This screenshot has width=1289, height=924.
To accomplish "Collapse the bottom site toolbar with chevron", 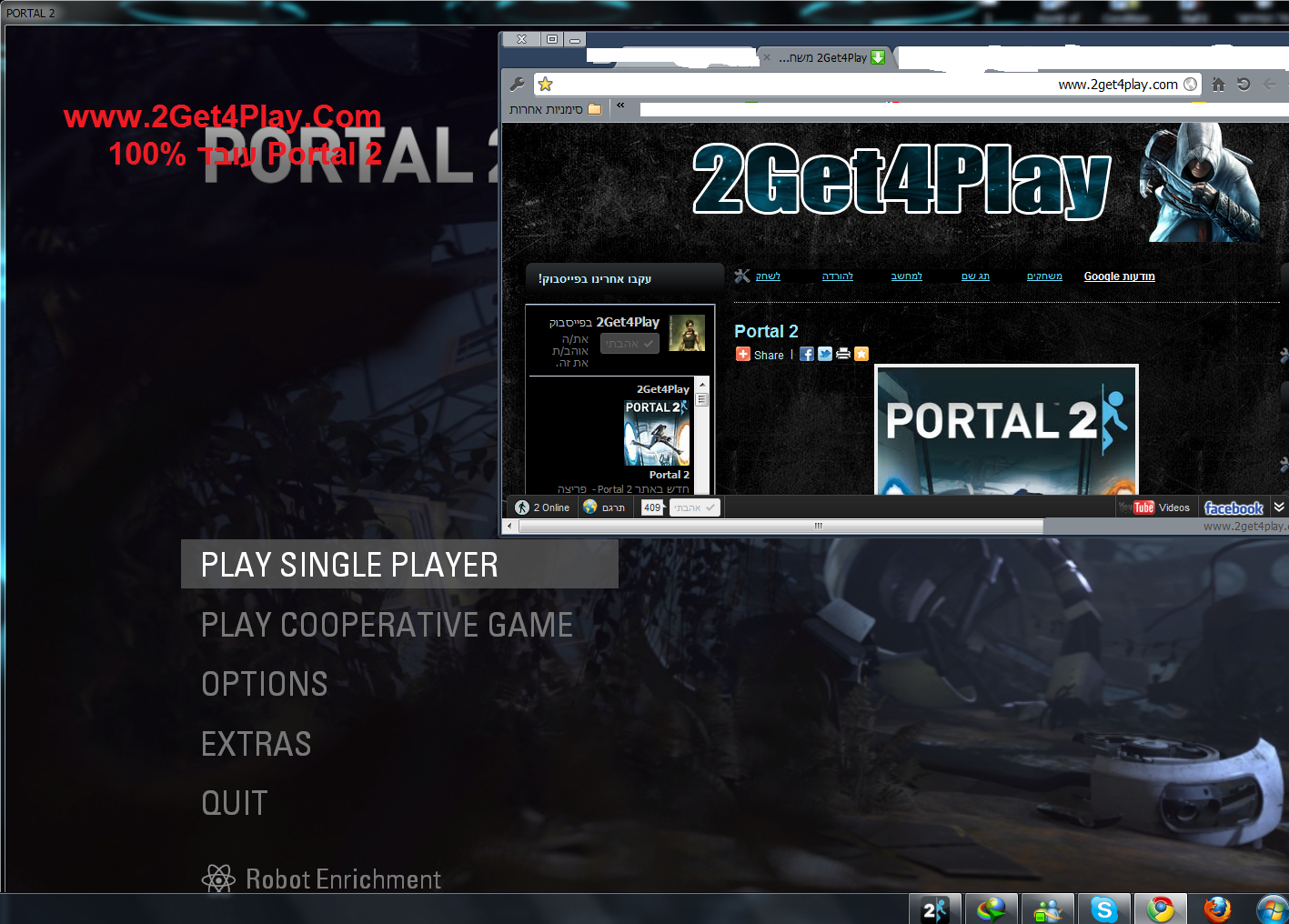I will (x=1279, y=507).
